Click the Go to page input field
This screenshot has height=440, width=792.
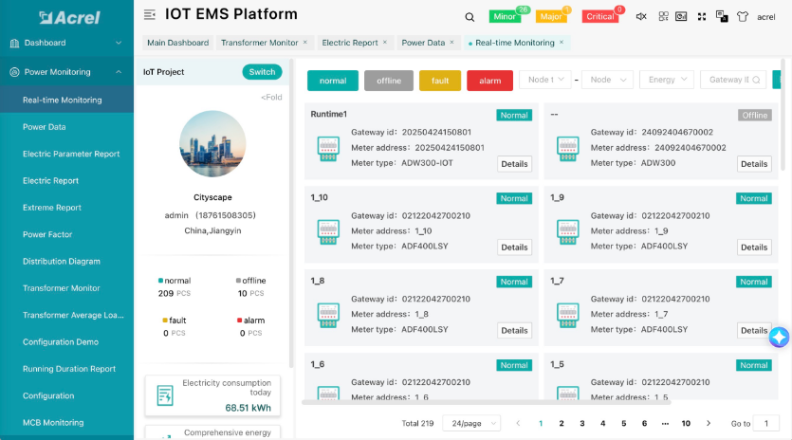[x=766, y=424]
